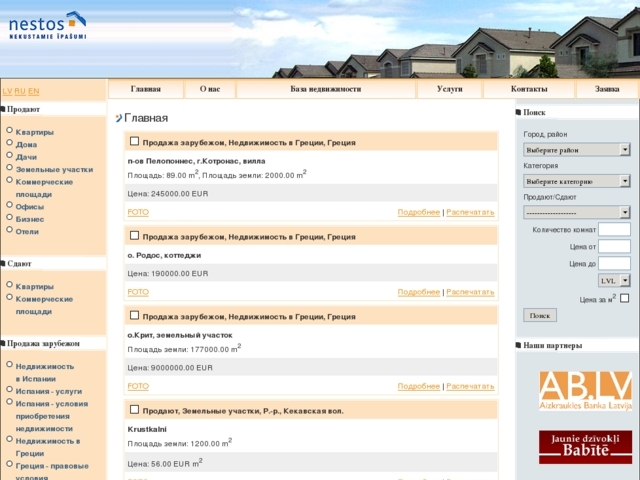Enable the Цена за м² checkbox

tap(625, 298)
